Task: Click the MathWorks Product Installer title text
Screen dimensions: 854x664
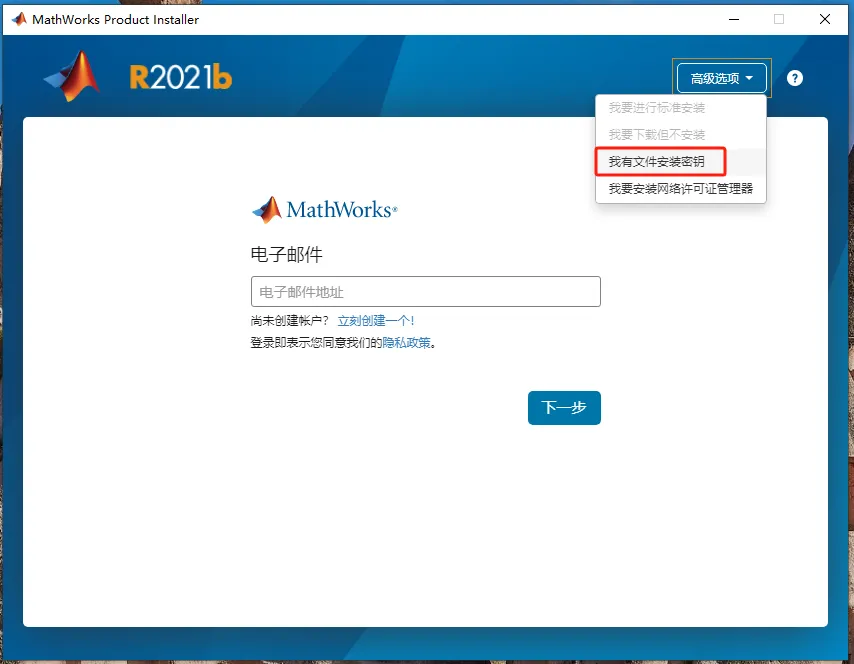Action: point(115,20)
